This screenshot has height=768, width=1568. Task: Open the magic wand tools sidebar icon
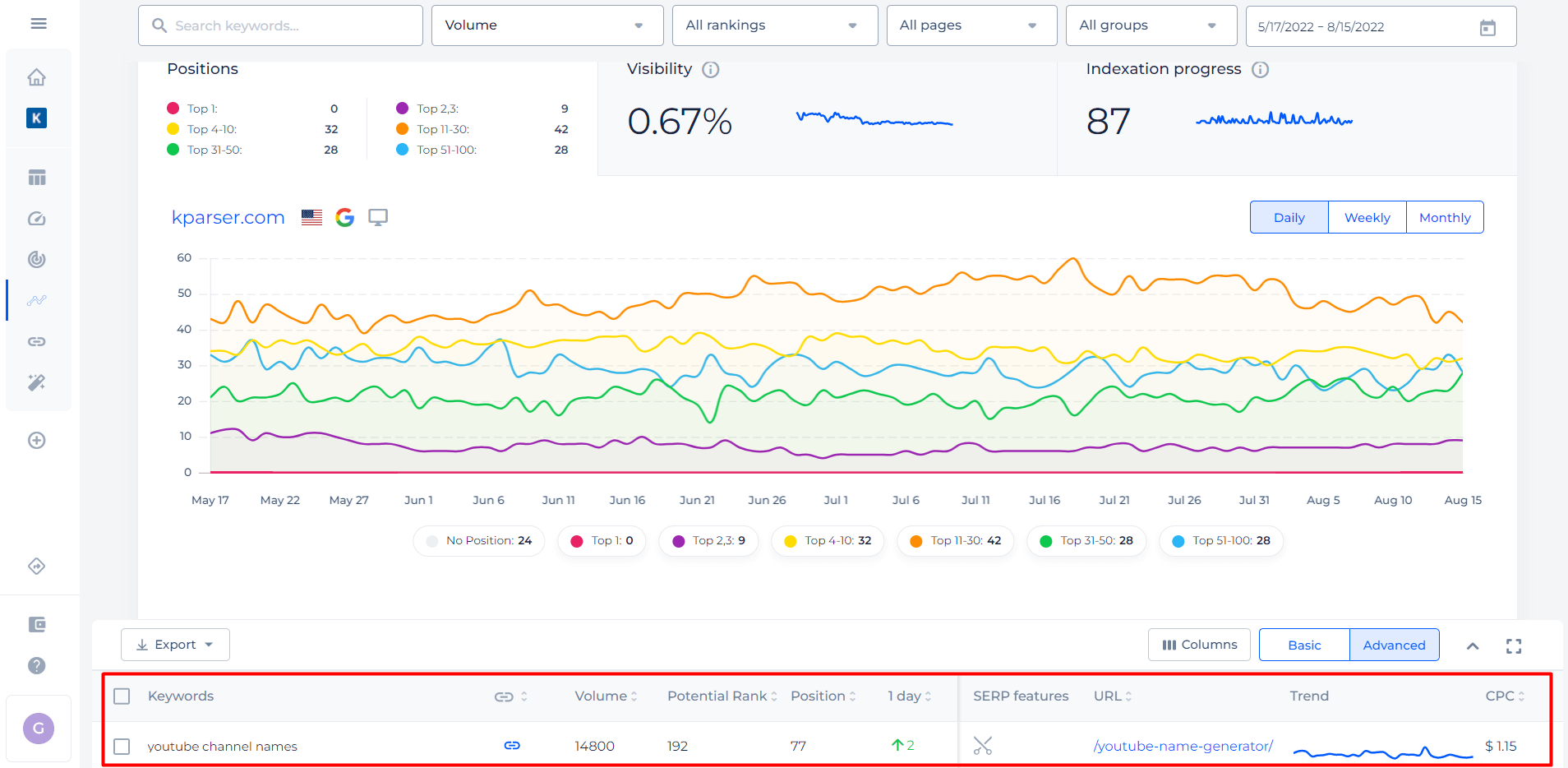[x=36, y=382]
